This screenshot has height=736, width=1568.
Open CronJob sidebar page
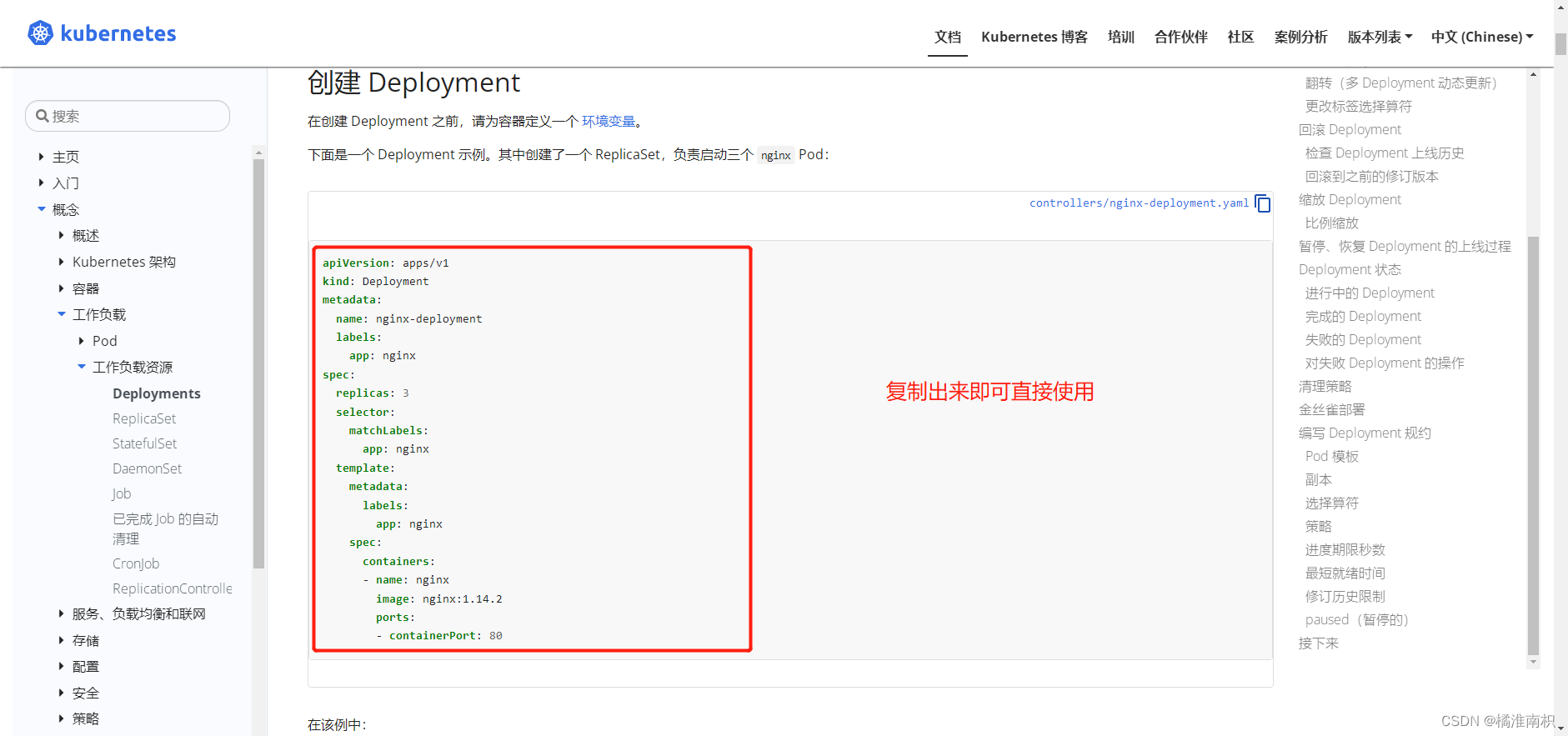[x=136, y=563]
